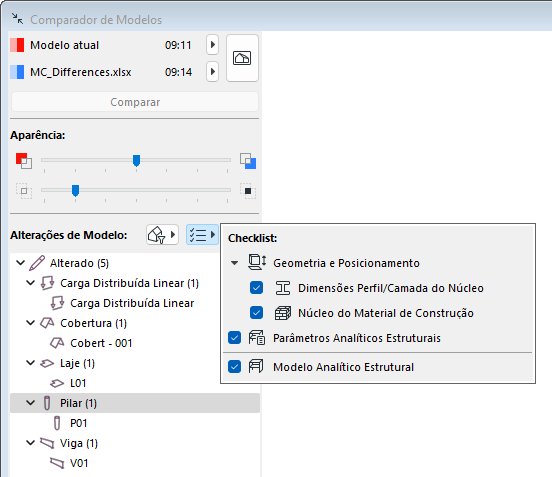Click the 09:11 timestamp
This screenshot has width=552, height=477.
point(178,45)
